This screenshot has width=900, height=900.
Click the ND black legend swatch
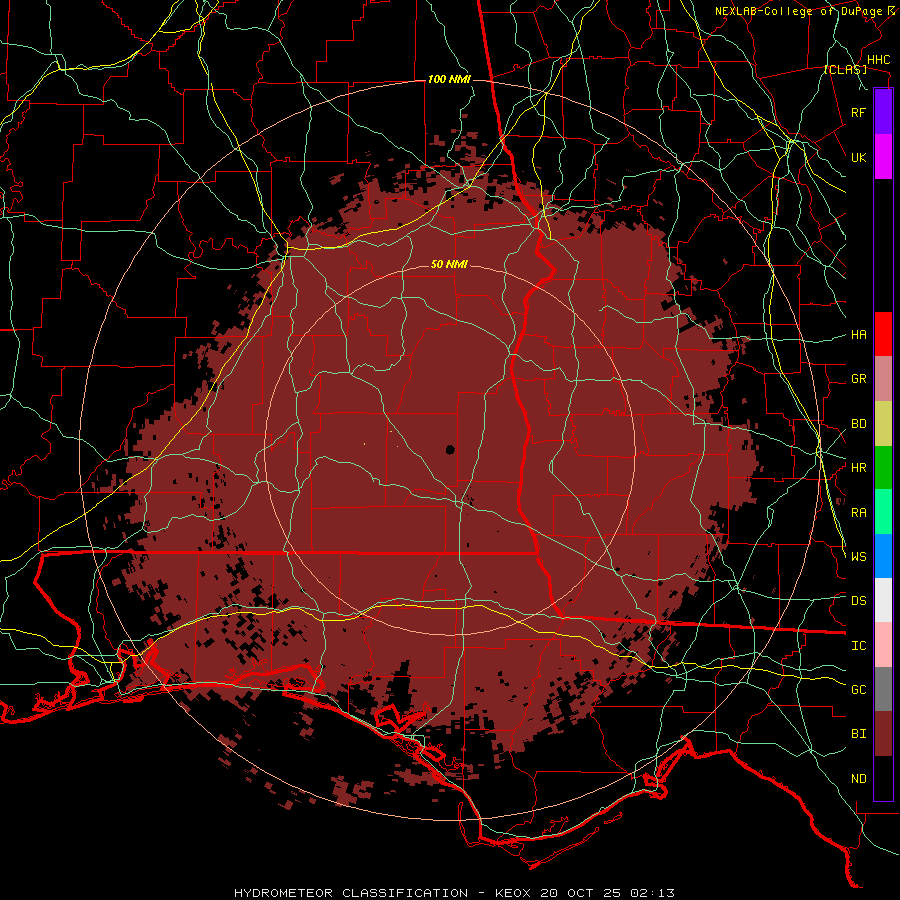pyautogui.click(x=883, y=778)
